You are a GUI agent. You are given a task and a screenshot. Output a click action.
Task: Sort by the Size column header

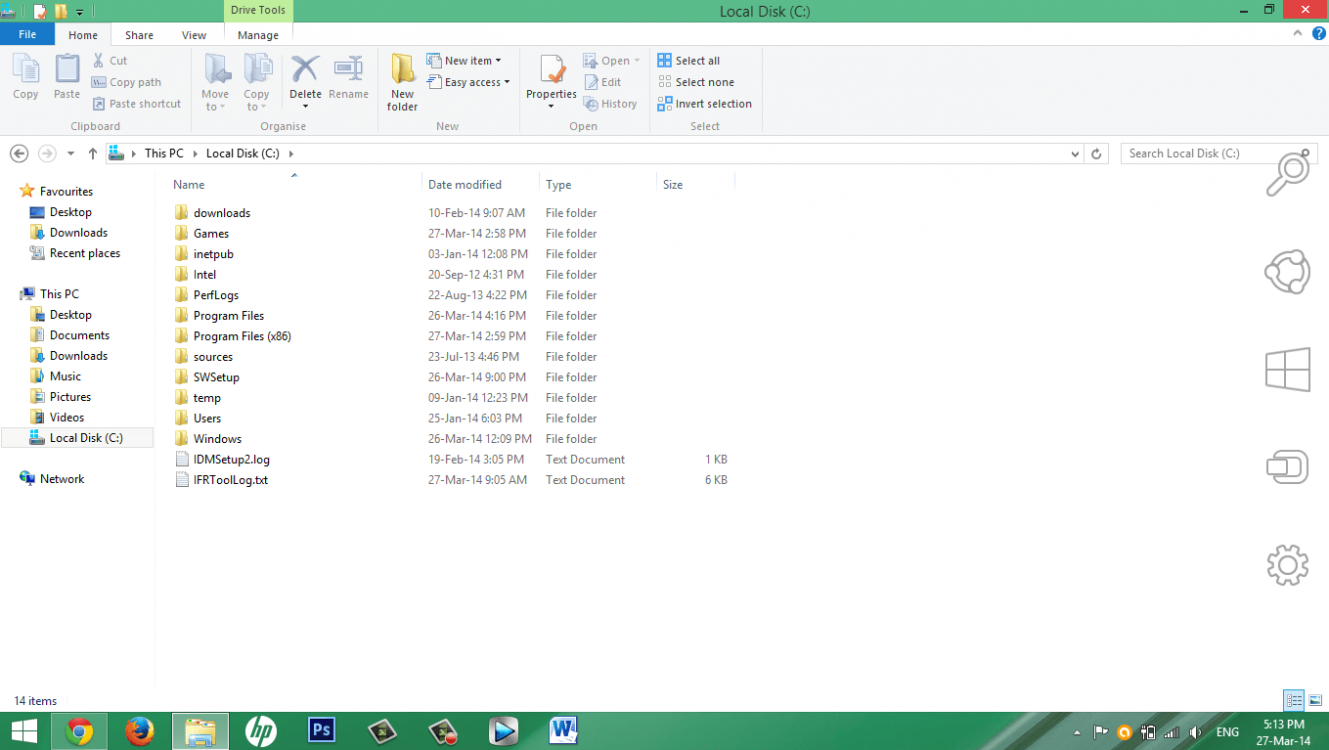click(695, 185)
